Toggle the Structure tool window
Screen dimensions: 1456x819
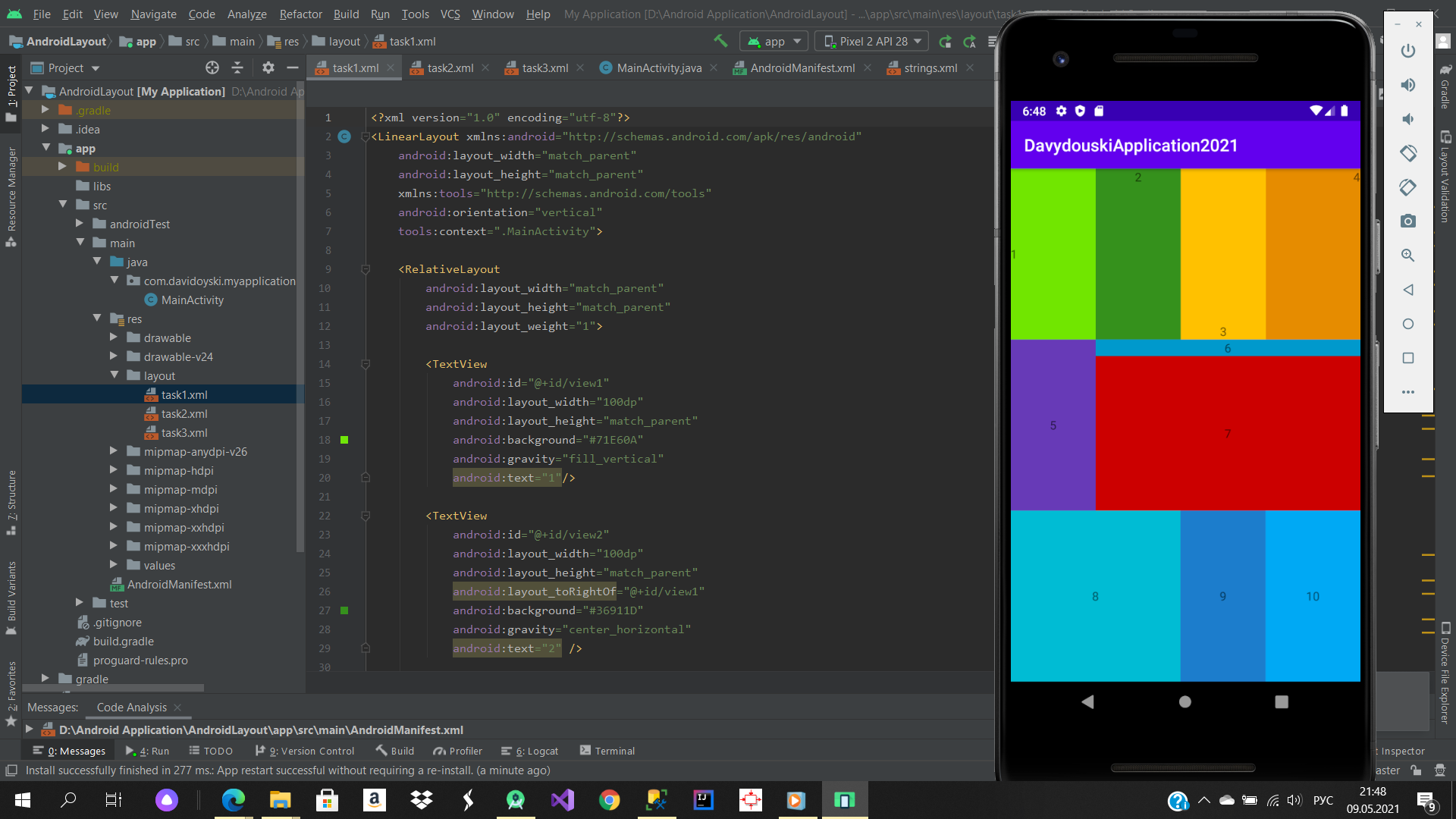(x=11, y=503)
